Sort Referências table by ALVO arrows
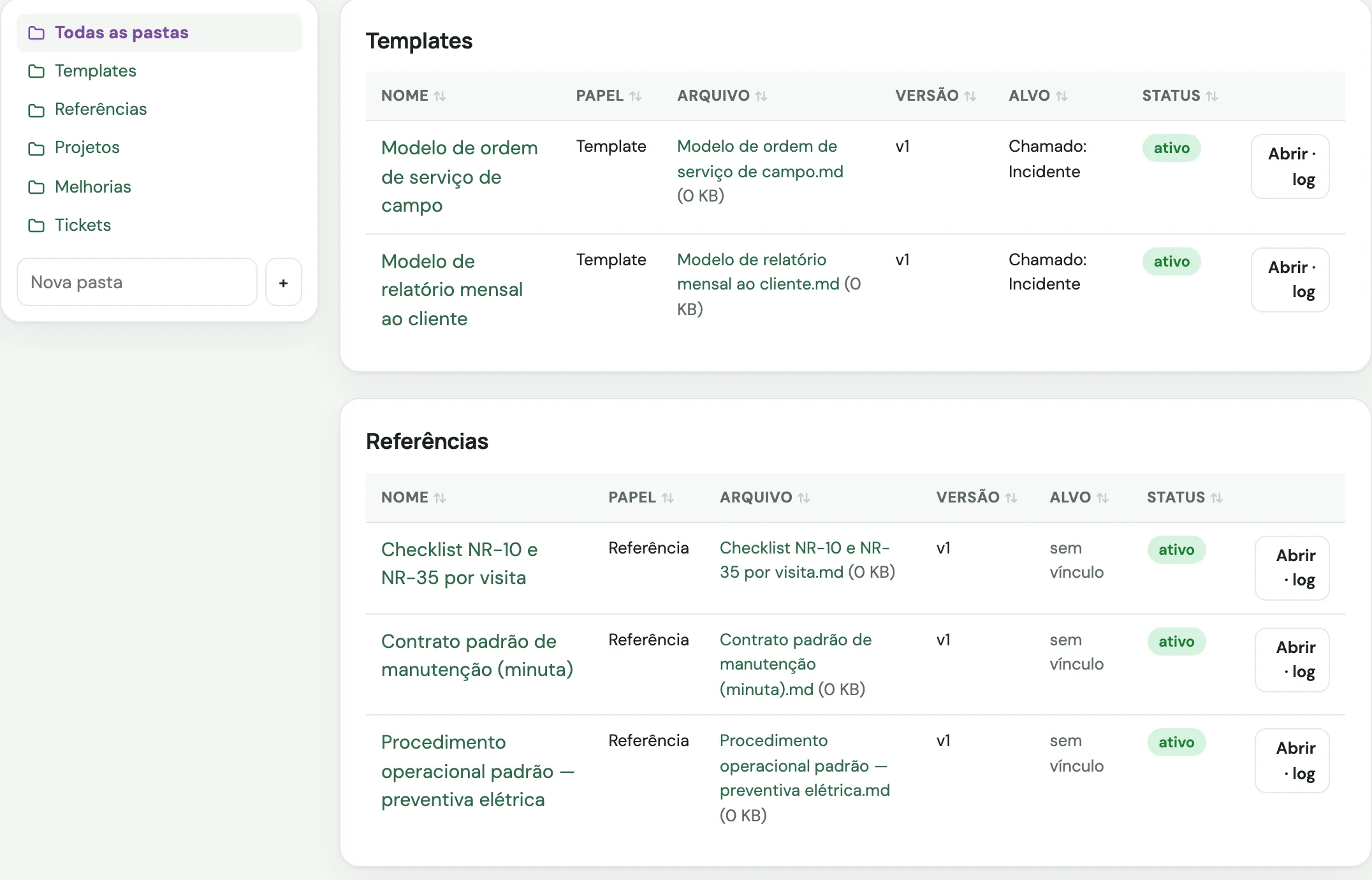 [x=1103, y=498]
